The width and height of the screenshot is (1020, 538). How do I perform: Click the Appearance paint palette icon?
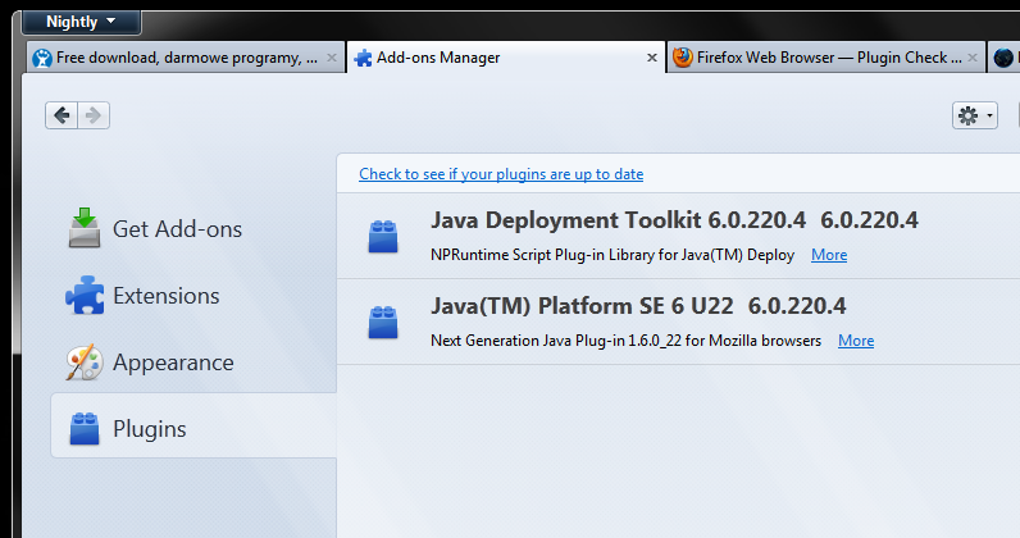tap(85, 362)
